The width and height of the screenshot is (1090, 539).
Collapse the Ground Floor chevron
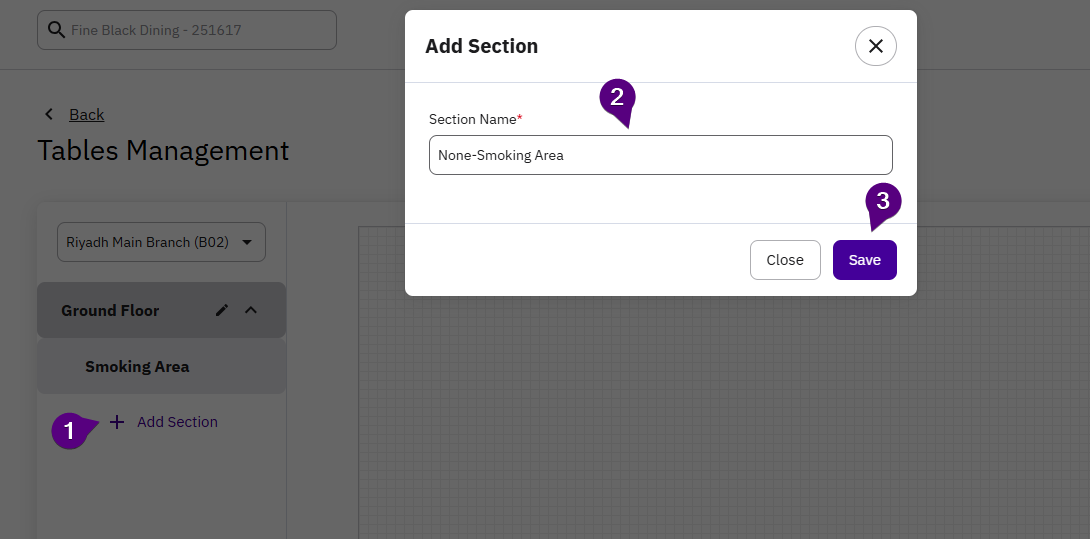251,310
